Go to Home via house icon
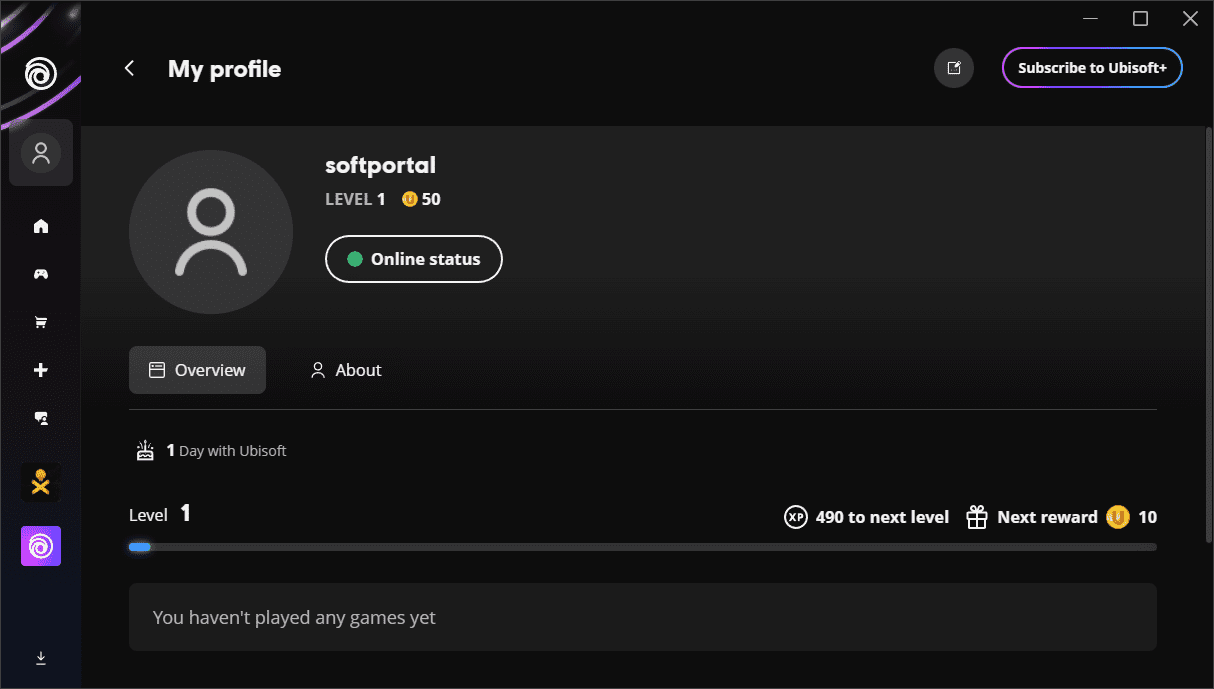The height and width of the screenshot is (689, 1214). coord(41,226)
